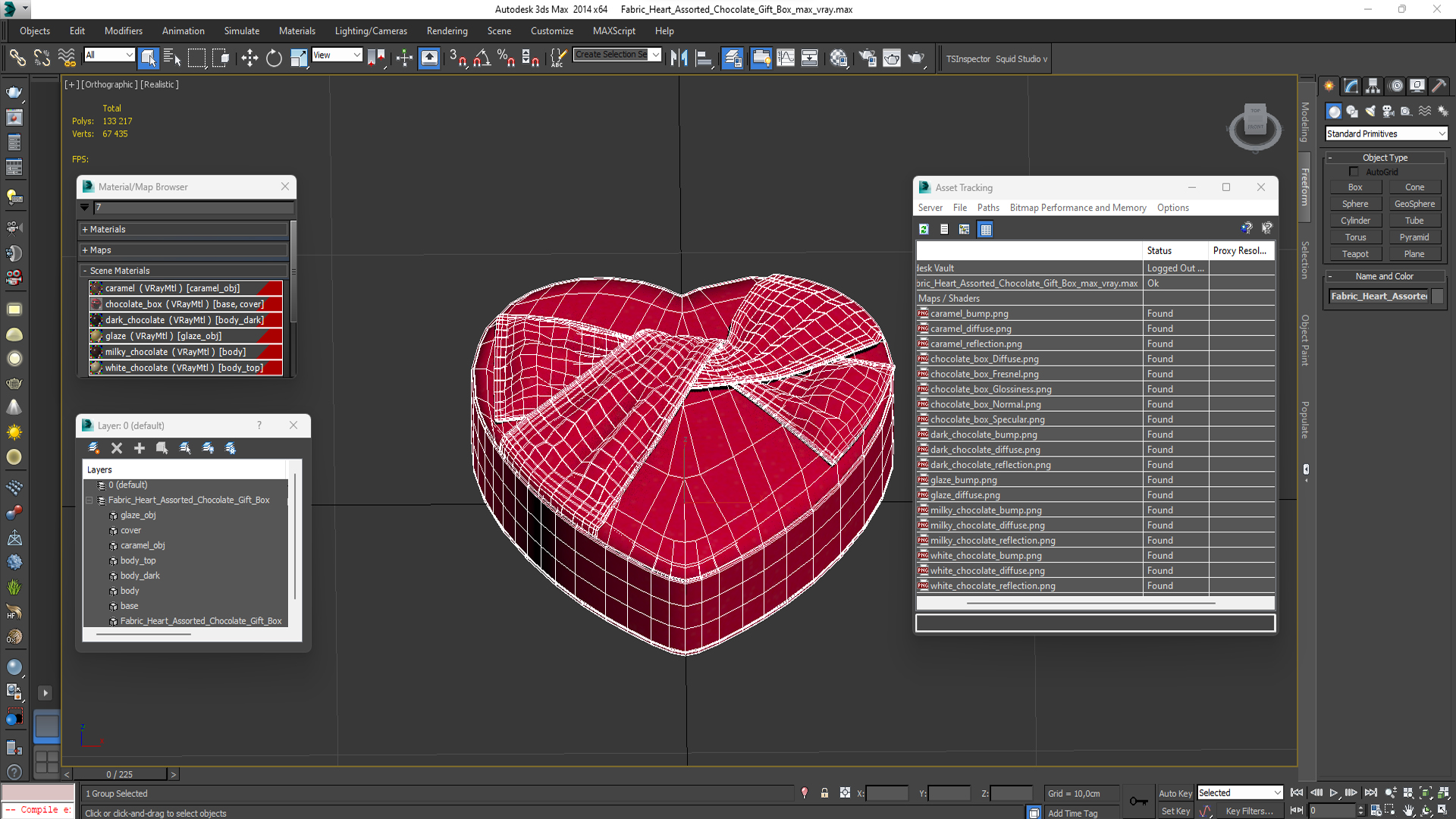Expand the Materials group in browser
Image resolution: width=1456 pixels, height=819 pixels.
click(x=184, y=229)
